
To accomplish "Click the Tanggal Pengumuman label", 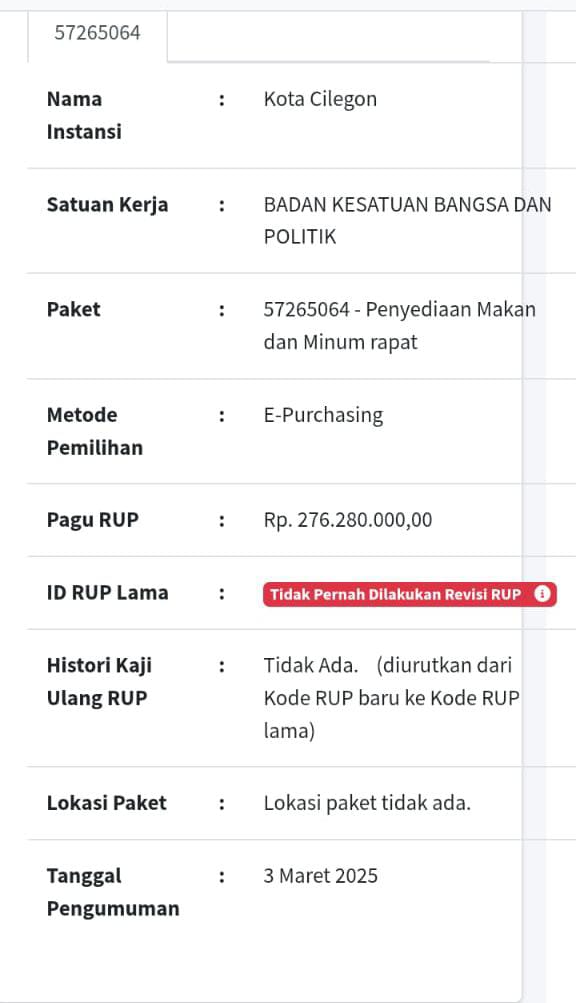I will pyautogui.click(x=113, y=892).
